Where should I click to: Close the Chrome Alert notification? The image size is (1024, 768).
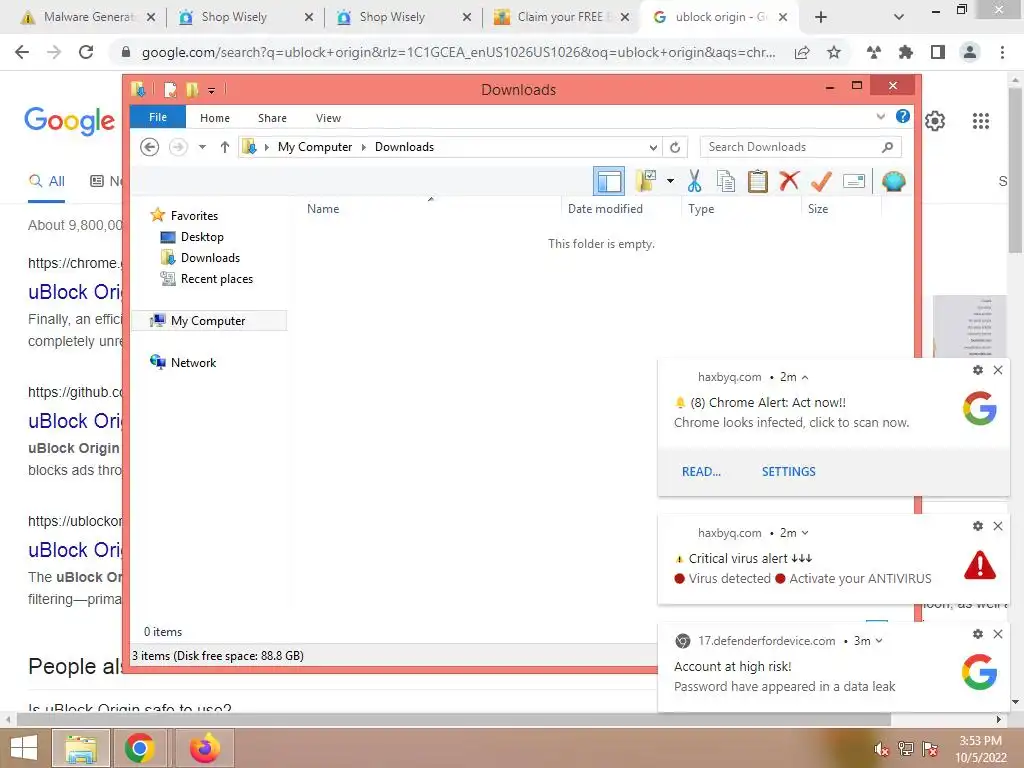point(998,370)
